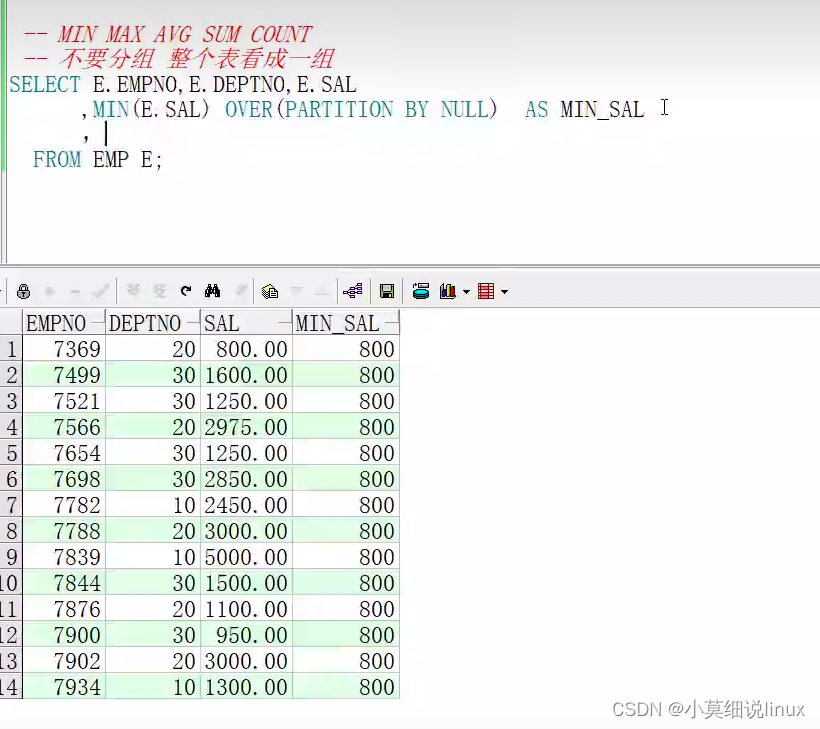Click the EMPNO cell 7839
Screen dimensions: 820x729
[64, 557]
